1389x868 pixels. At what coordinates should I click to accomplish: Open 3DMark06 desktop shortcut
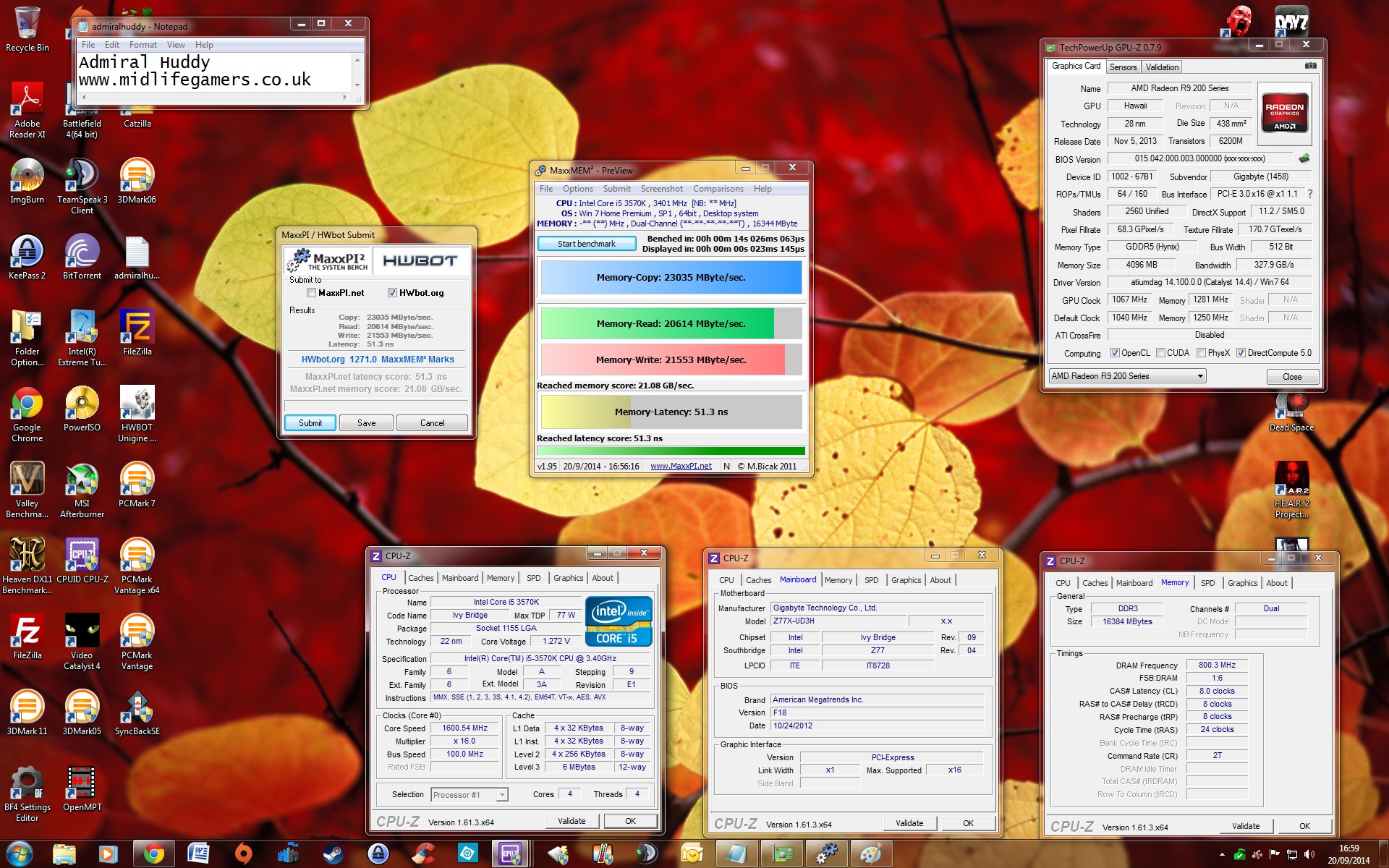[137, 181]
